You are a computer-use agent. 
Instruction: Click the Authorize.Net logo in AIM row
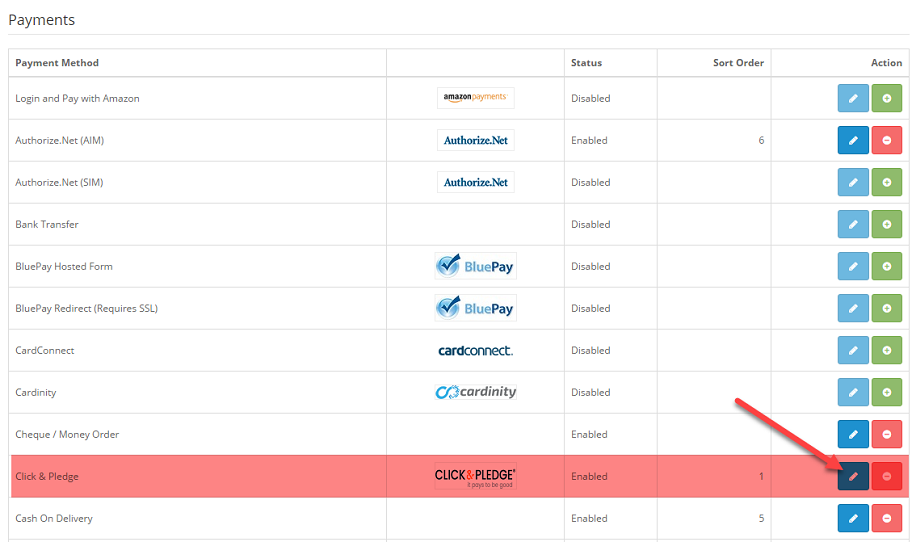pyautogui.click(x=475, y=140)
